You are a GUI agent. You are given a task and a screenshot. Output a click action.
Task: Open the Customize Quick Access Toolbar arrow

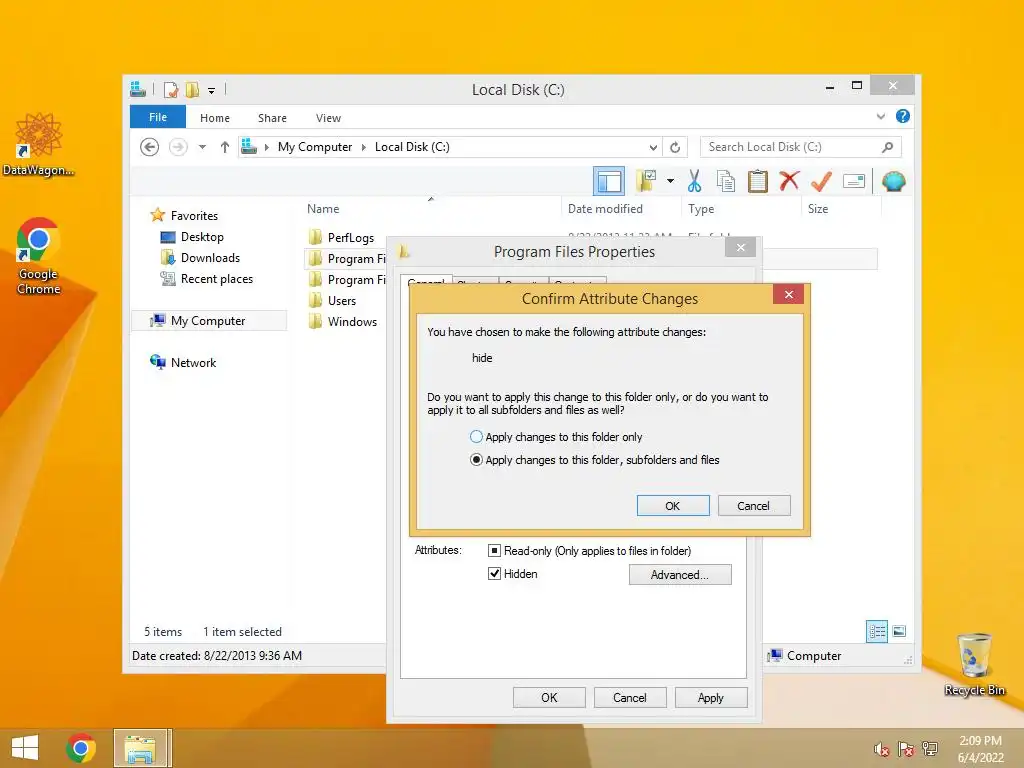[x=212, y=91]
